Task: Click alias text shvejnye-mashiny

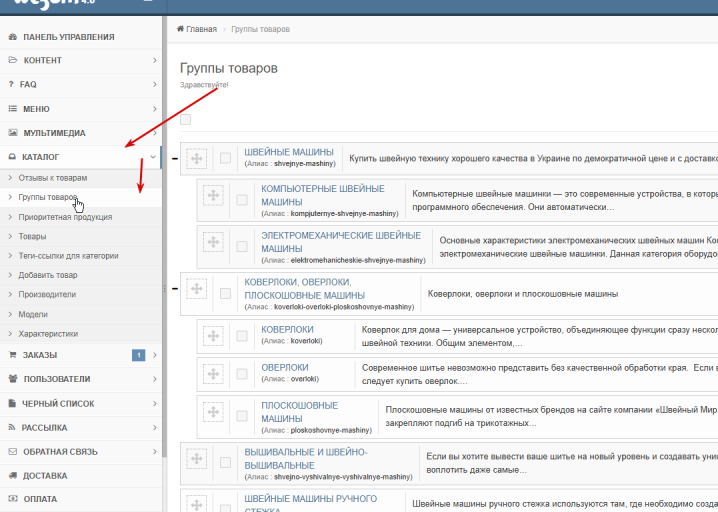Action: (x=304, y=163)
